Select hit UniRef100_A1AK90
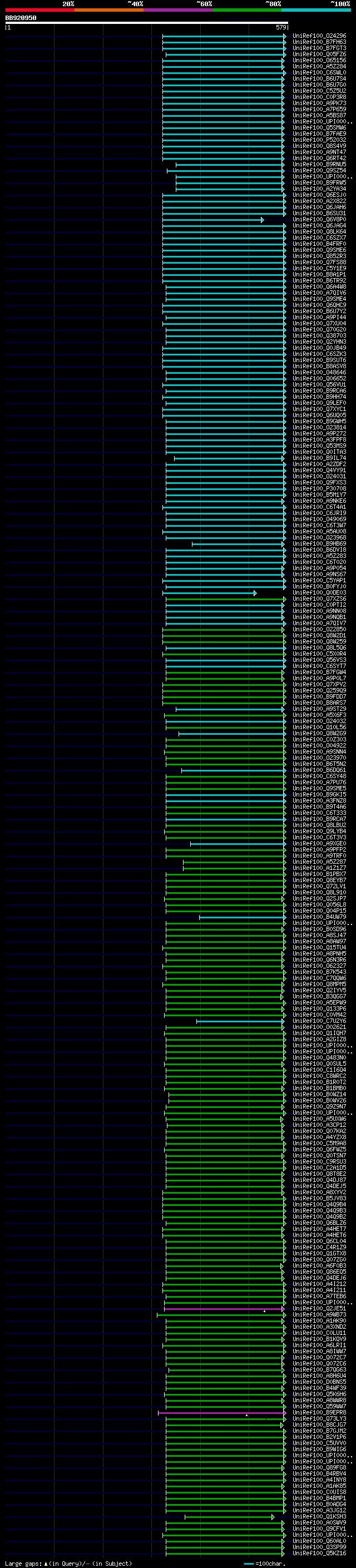356x1568 pixels. point(319,1320)
